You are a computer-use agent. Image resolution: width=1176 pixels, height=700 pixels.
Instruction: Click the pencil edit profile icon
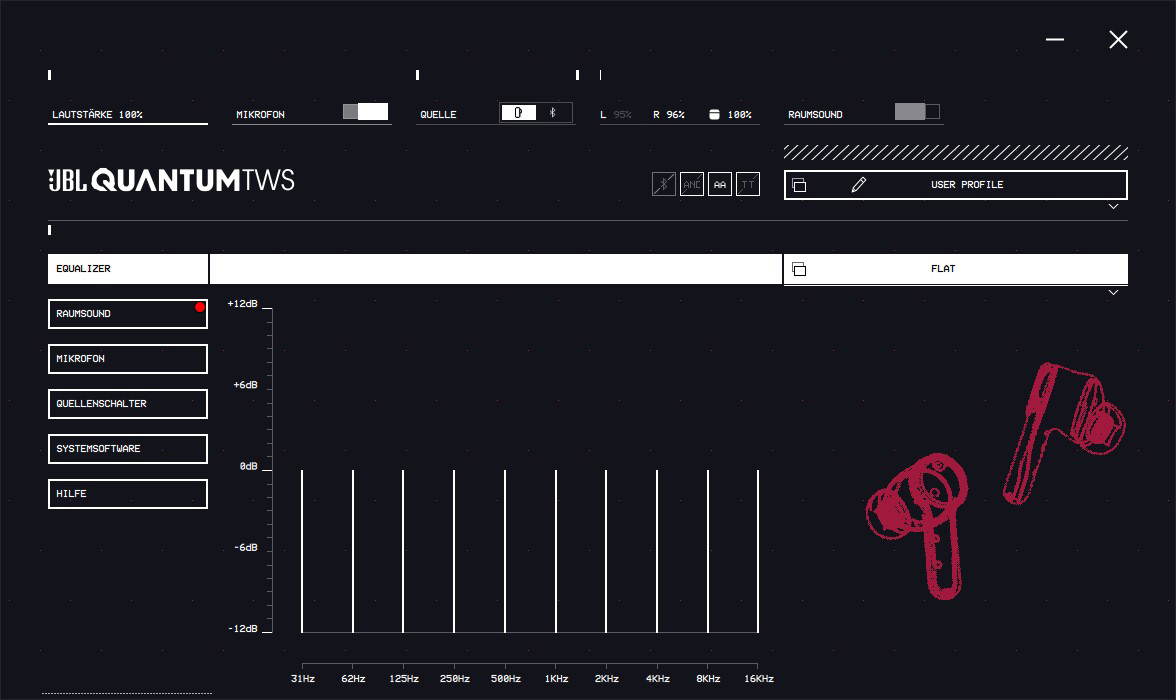859,185
